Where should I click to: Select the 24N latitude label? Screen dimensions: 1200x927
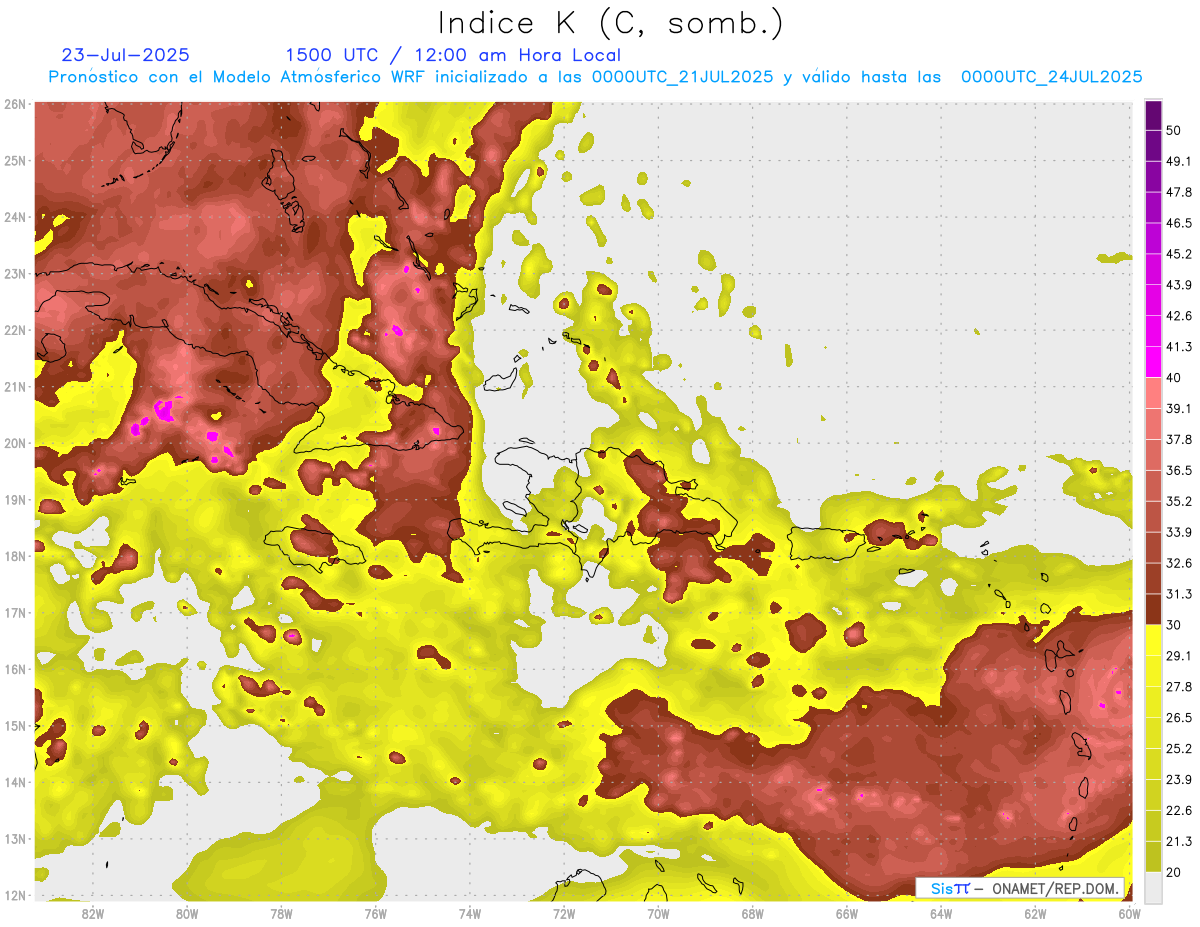pyautogui.click(x=14, y=217)
